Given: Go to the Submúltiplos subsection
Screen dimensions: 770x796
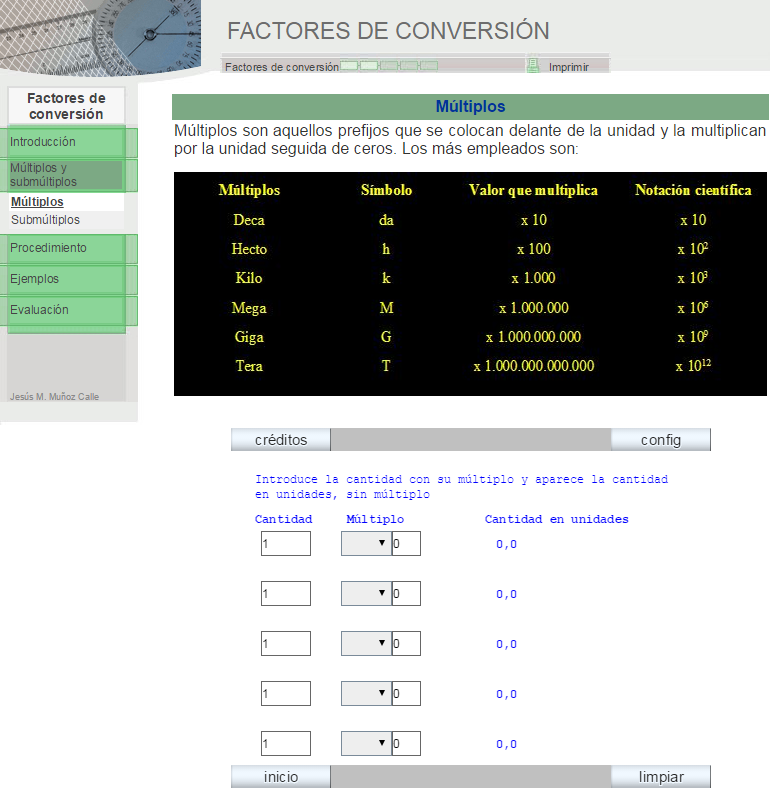Looking at the screenshot, I should tap(45, 220).
